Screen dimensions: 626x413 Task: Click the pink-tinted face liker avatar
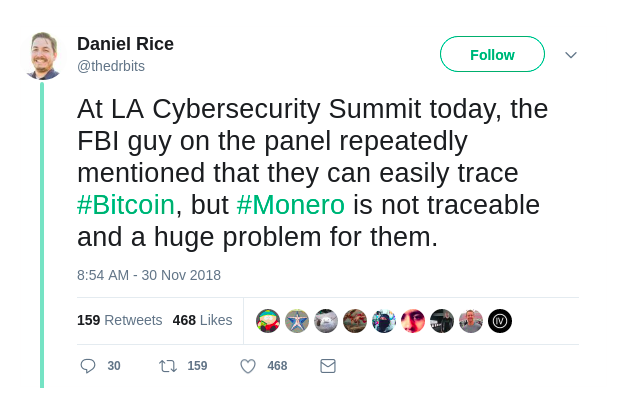pos(413,321)
